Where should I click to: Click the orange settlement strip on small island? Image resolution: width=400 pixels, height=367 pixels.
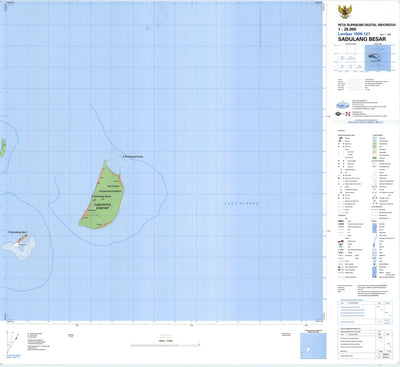click(21, 239)
